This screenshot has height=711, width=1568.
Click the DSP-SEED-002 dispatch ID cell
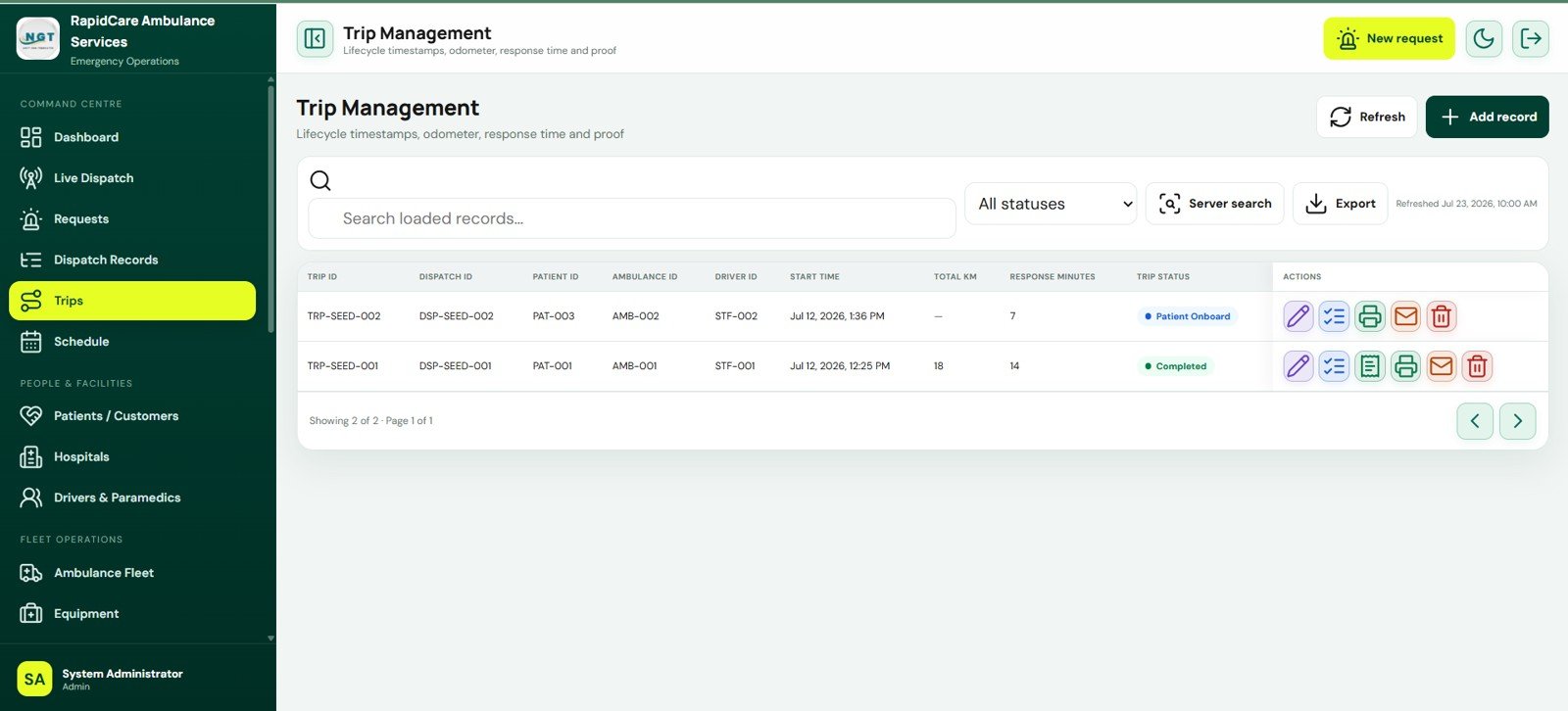click(x=457, y=316)
